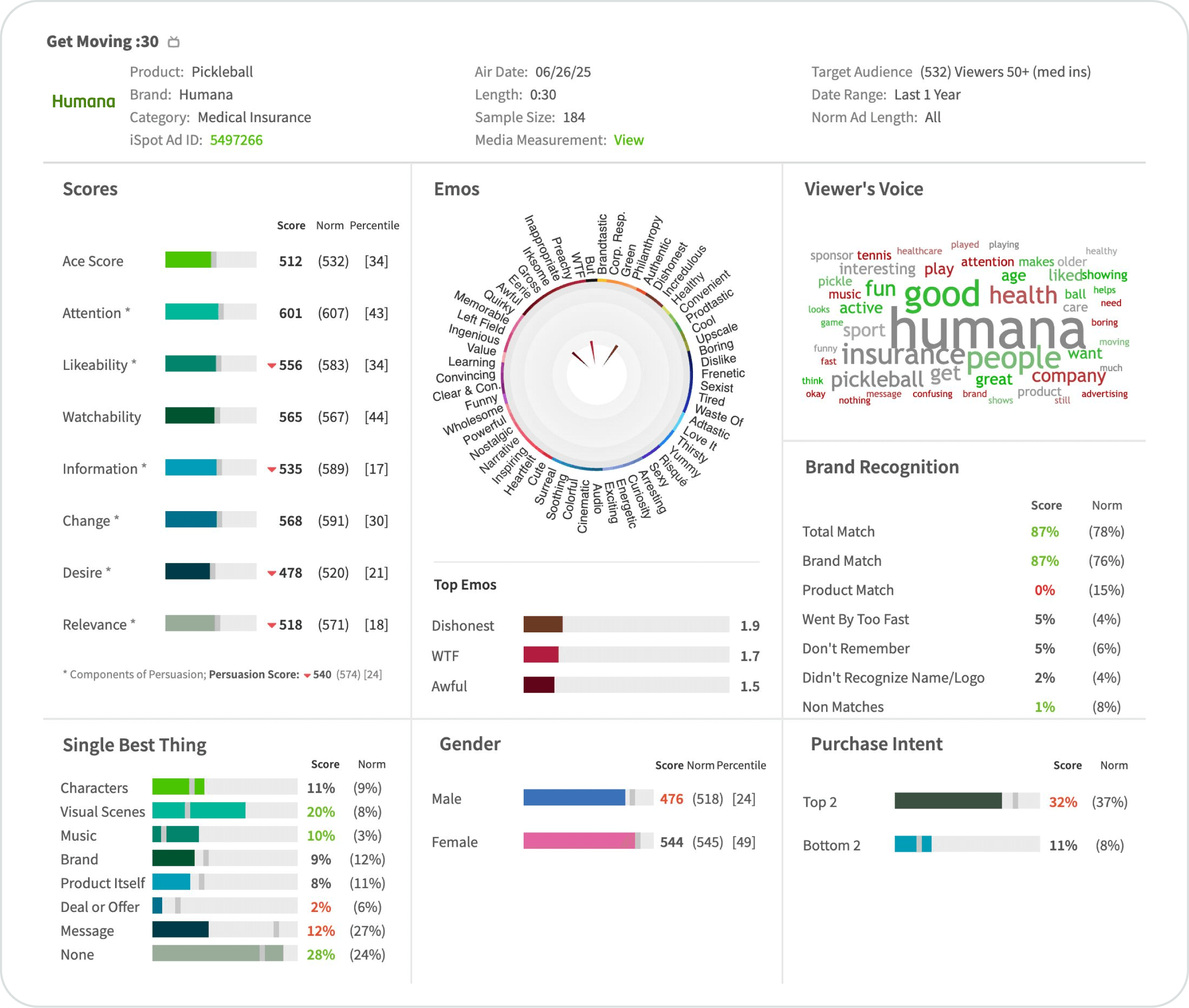Click Didn't Recognize Name/Logo row label
This screenshot has height=1008, width=1189.
click(893, 678)
